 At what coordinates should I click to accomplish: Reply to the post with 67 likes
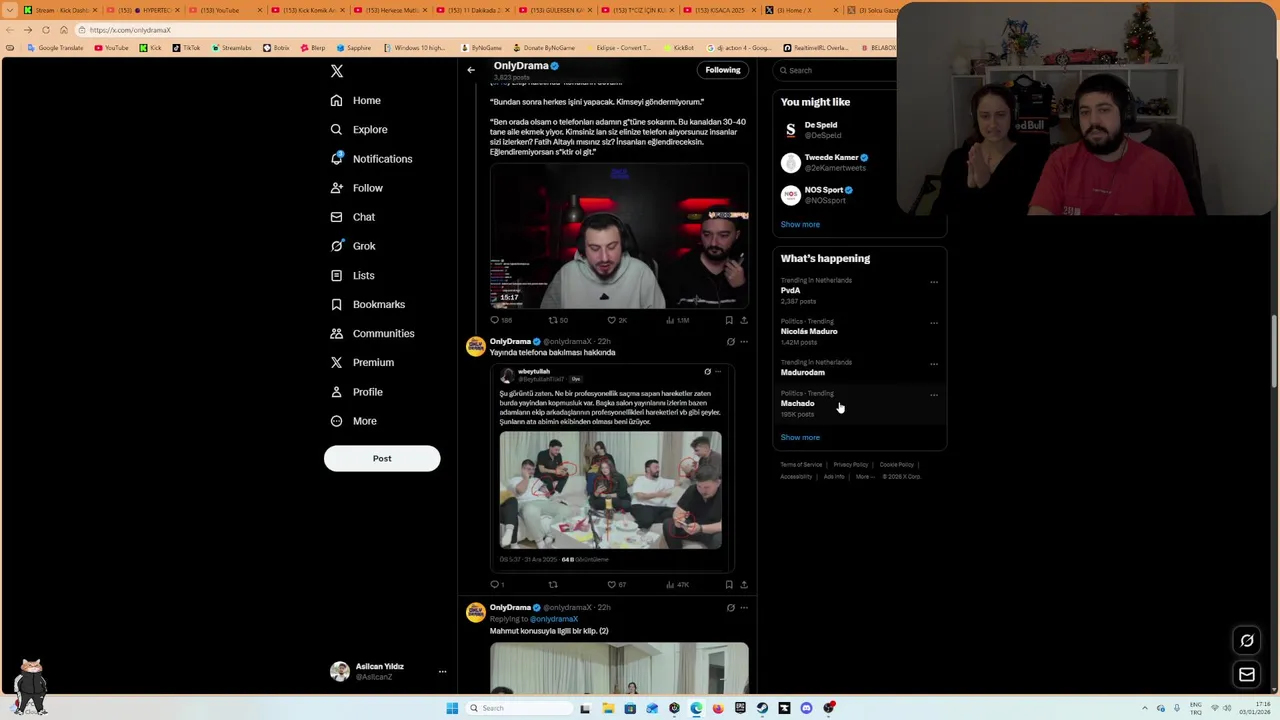497,584
